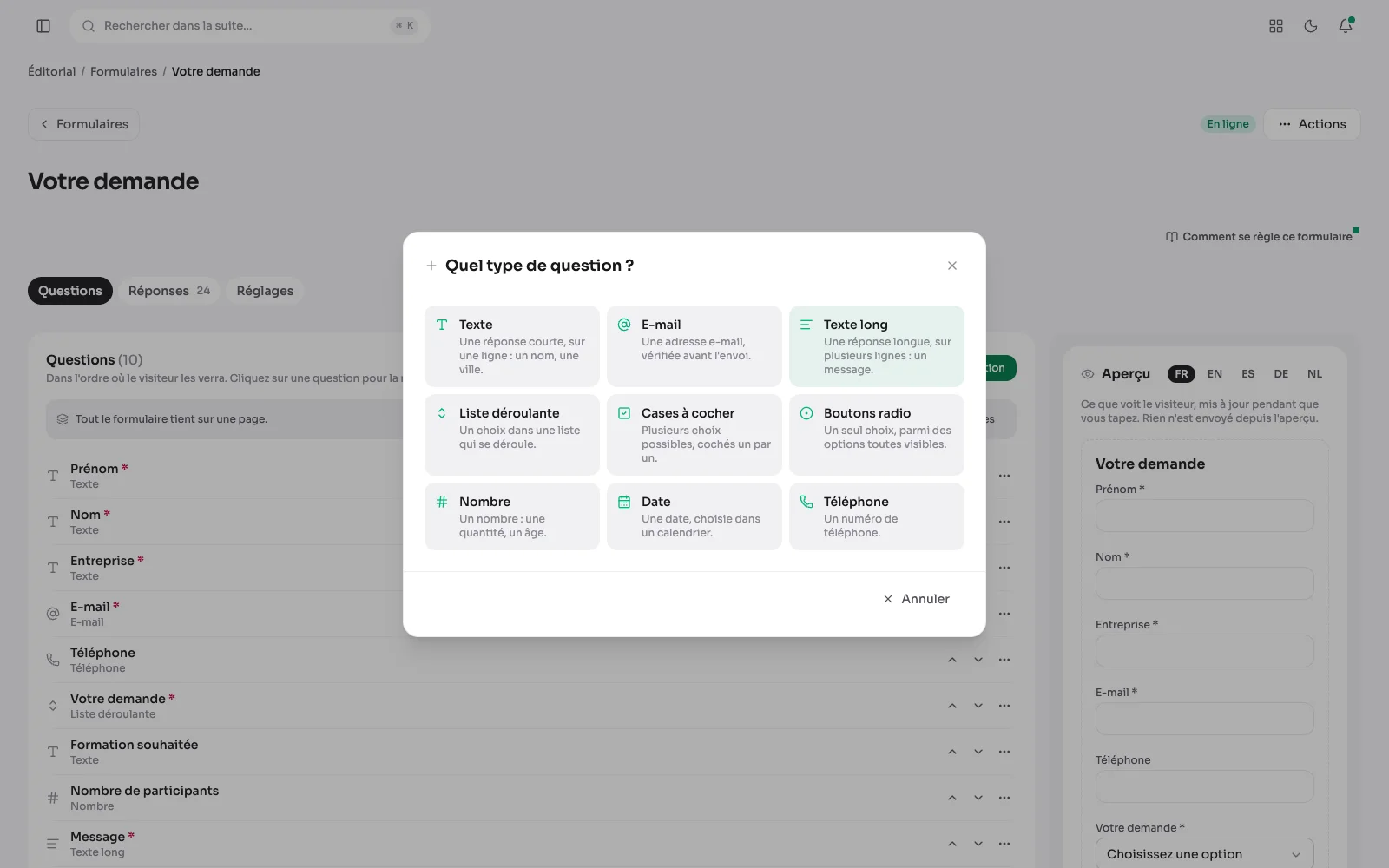Switch to the Réglages tab
The height and width of the screenshot is (868, 1389).
click(265, 291)
